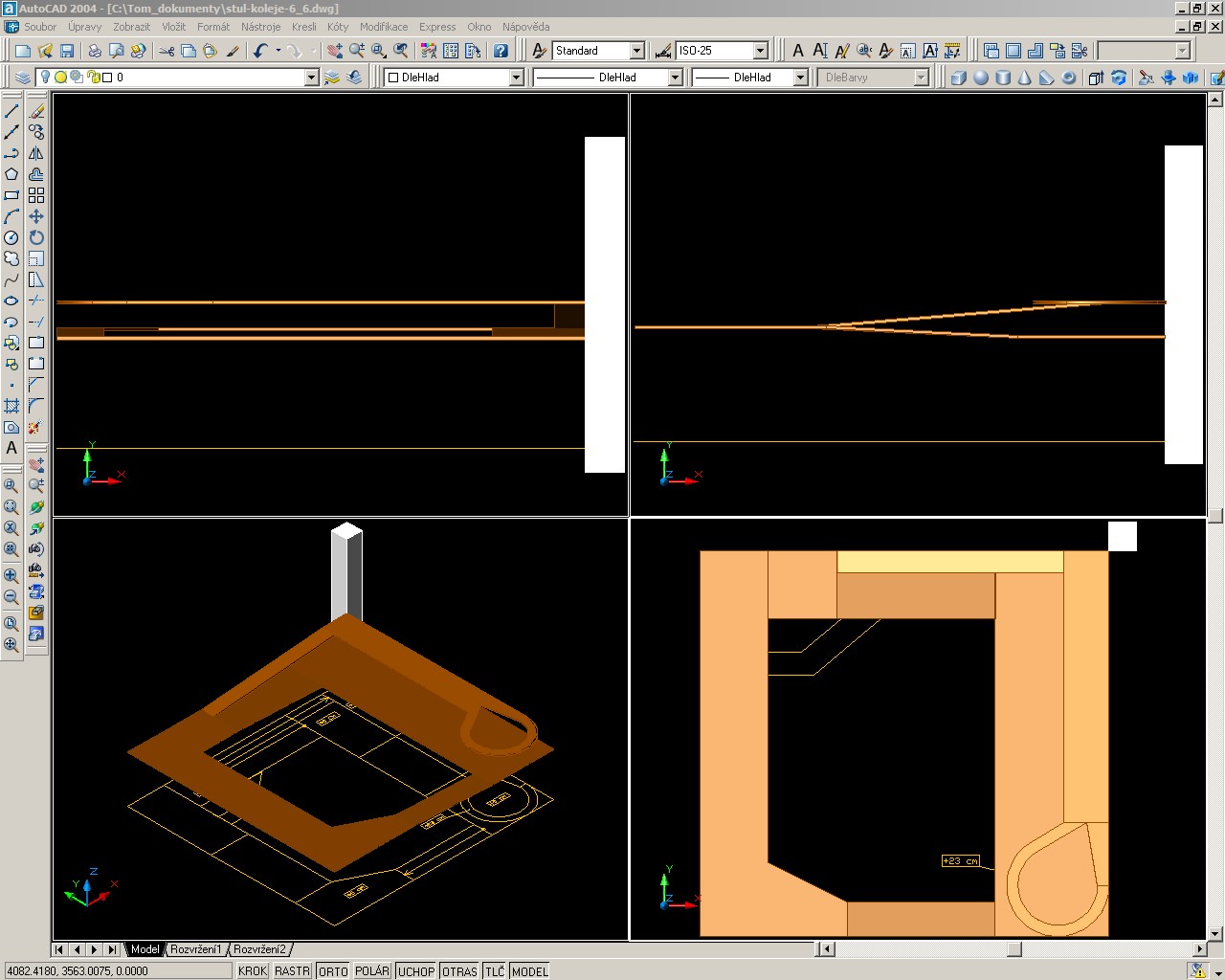Image resolution: width=1225 pixels, height=980 pixels.
Task: Choose the Rotate modify tool
Action: point(36,237)
